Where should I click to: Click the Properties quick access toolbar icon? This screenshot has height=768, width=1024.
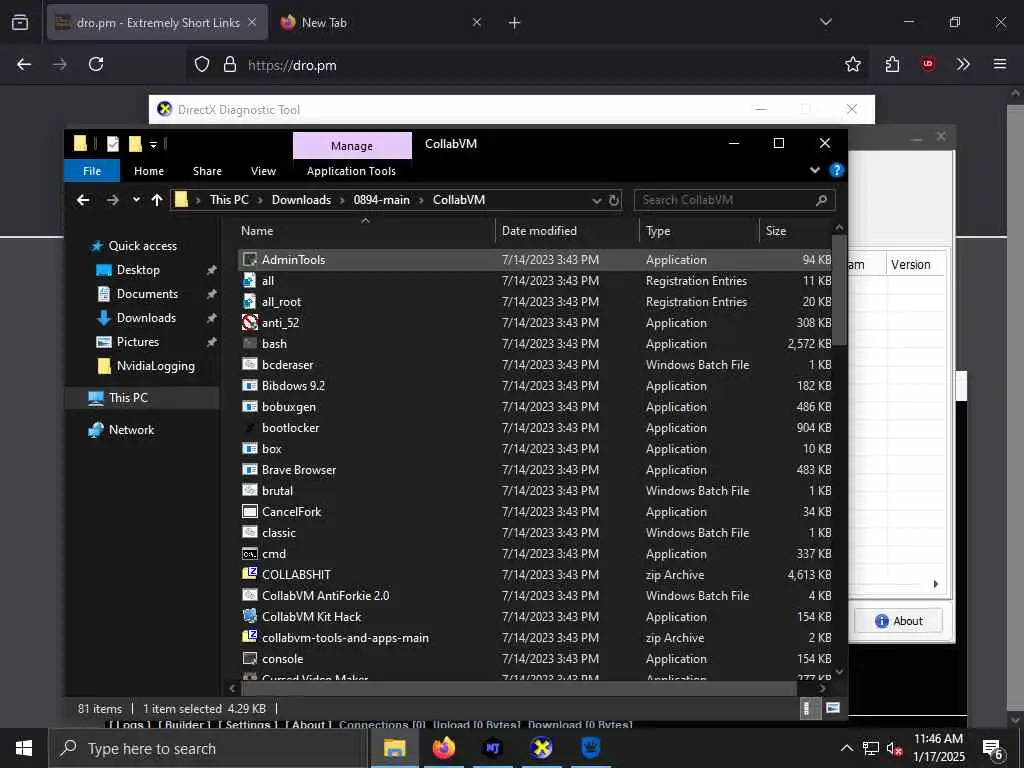[113, 144]
